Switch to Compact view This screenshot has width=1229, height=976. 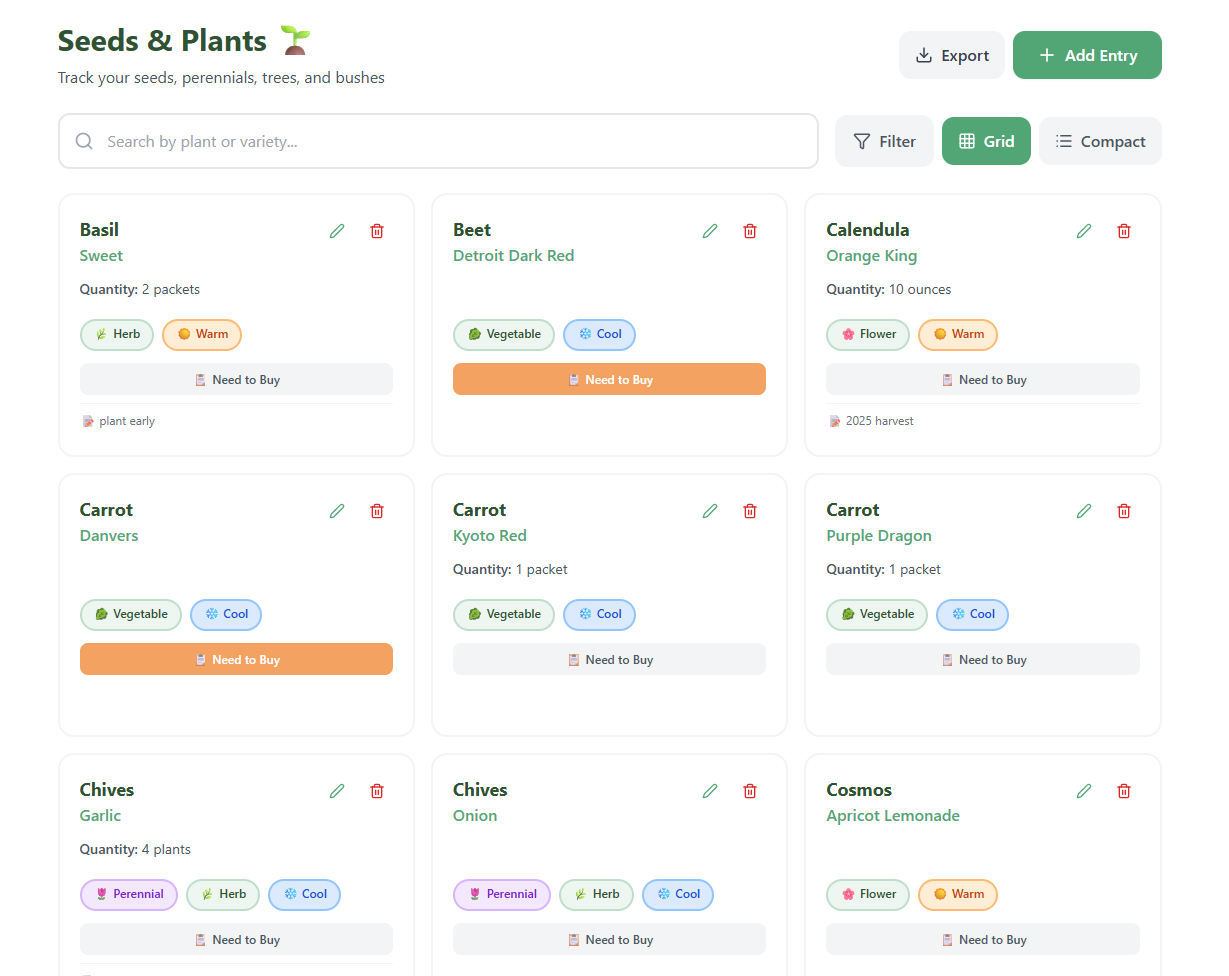[1100, 141]
